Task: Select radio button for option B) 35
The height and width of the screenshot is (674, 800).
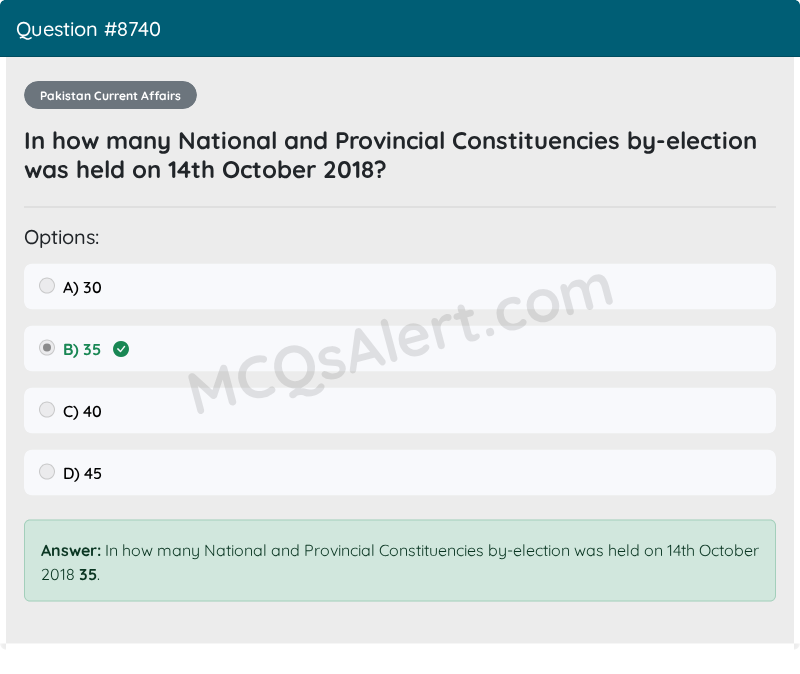Action: tap(47, 348)
